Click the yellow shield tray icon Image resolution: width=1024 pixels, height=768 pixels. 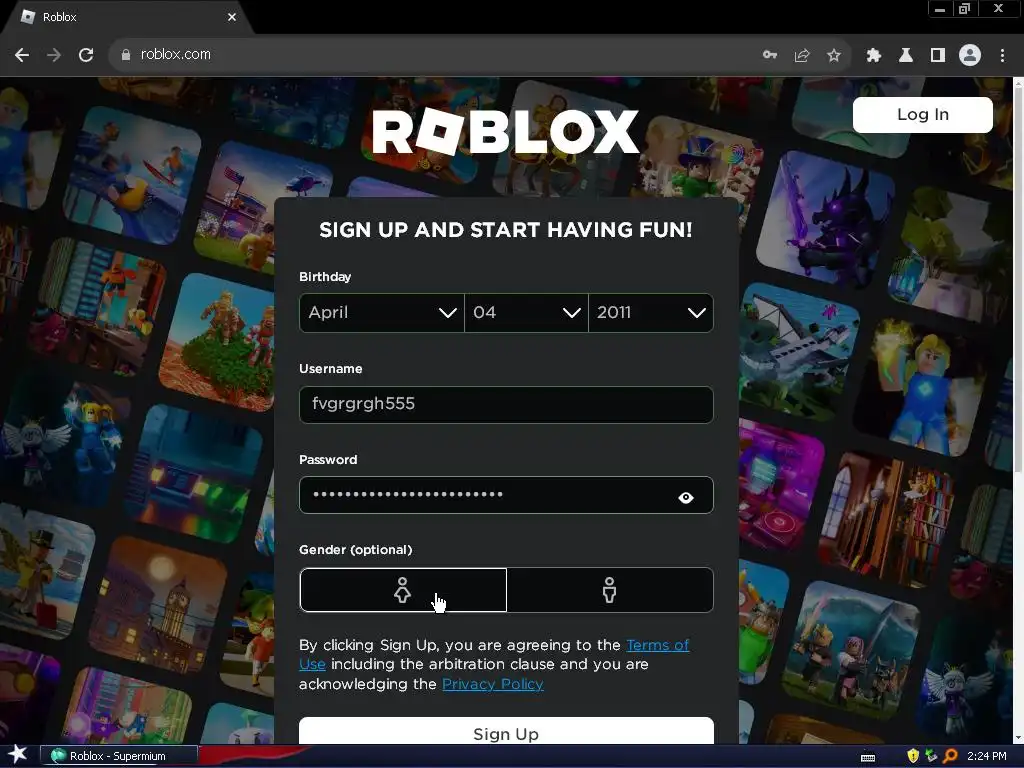click(x=913, y=756)
